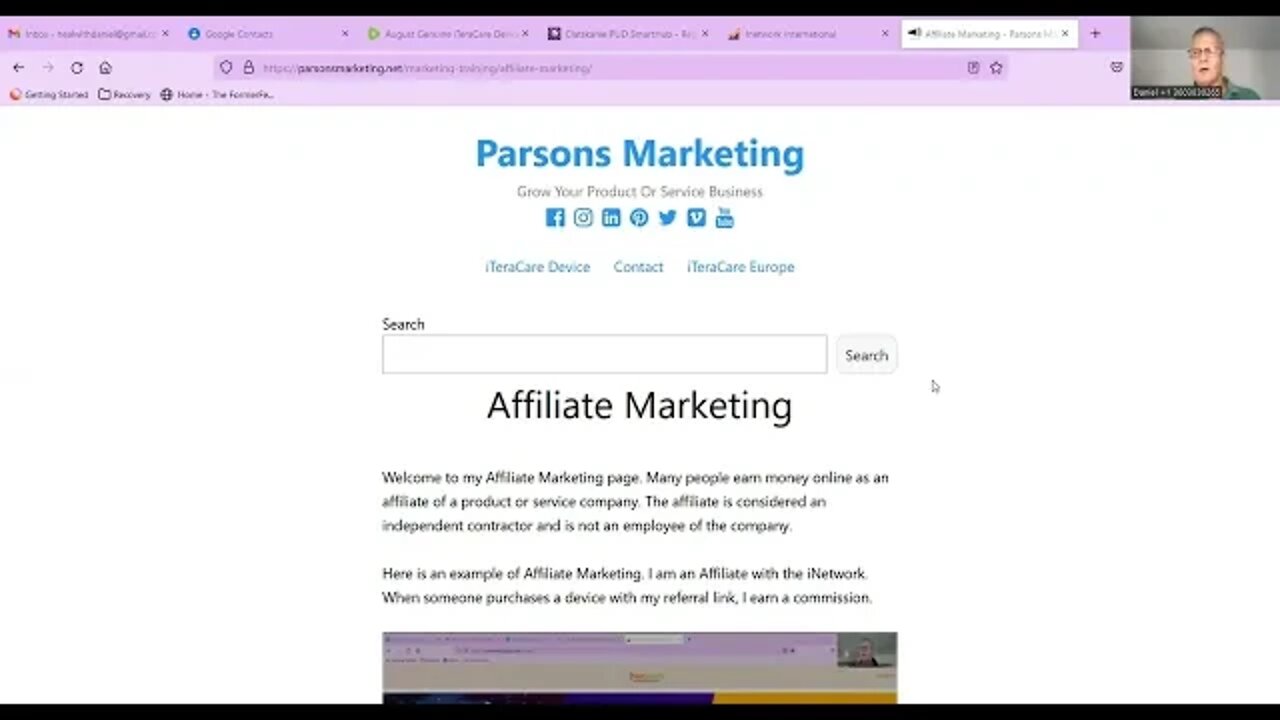Click the Search button

pos(866,355)
